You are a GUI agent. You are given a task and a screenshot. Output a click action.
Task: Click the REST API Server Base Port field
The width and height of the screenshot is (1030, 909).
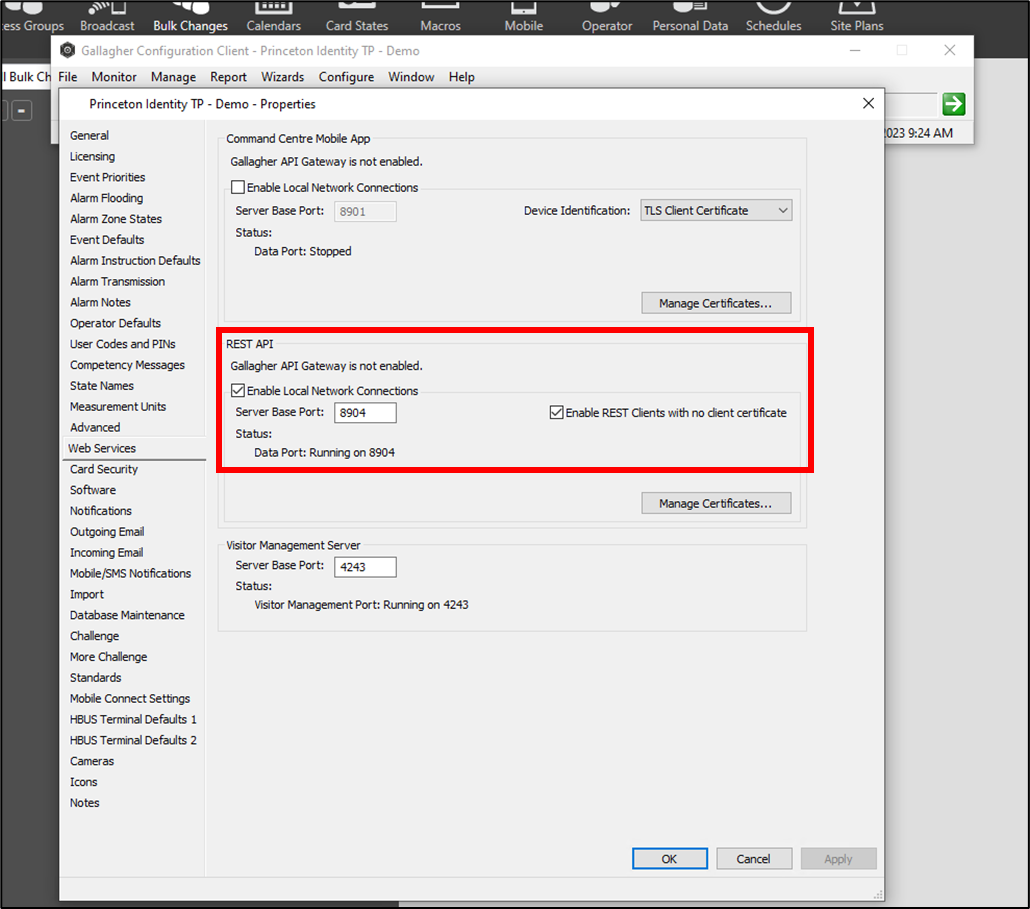pos(365,412)
